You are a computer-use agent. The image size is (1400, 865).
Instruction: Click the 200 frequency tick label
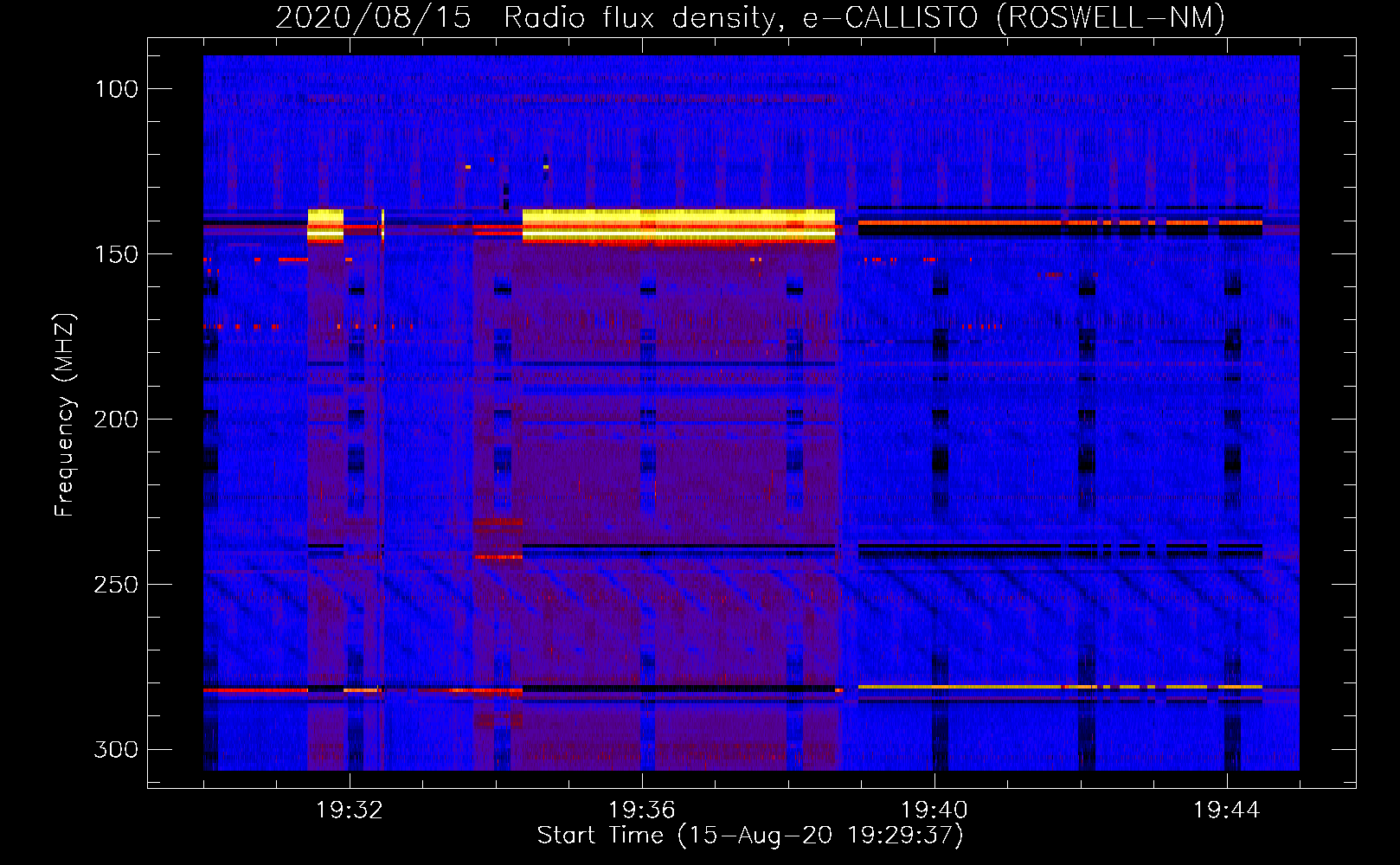coord(117,420)
